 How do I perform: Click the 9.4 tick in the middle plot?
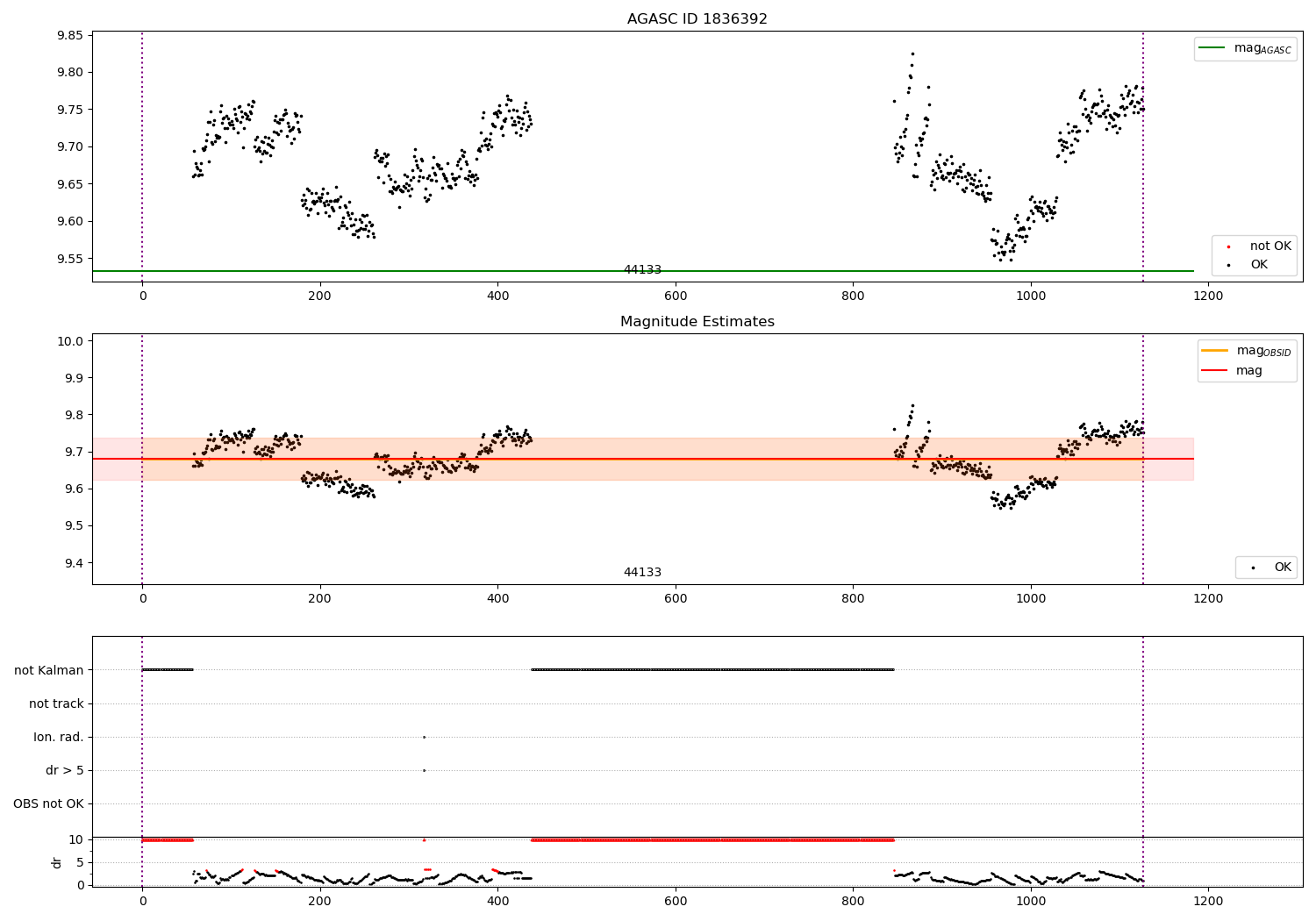click(x=73, y=563)
